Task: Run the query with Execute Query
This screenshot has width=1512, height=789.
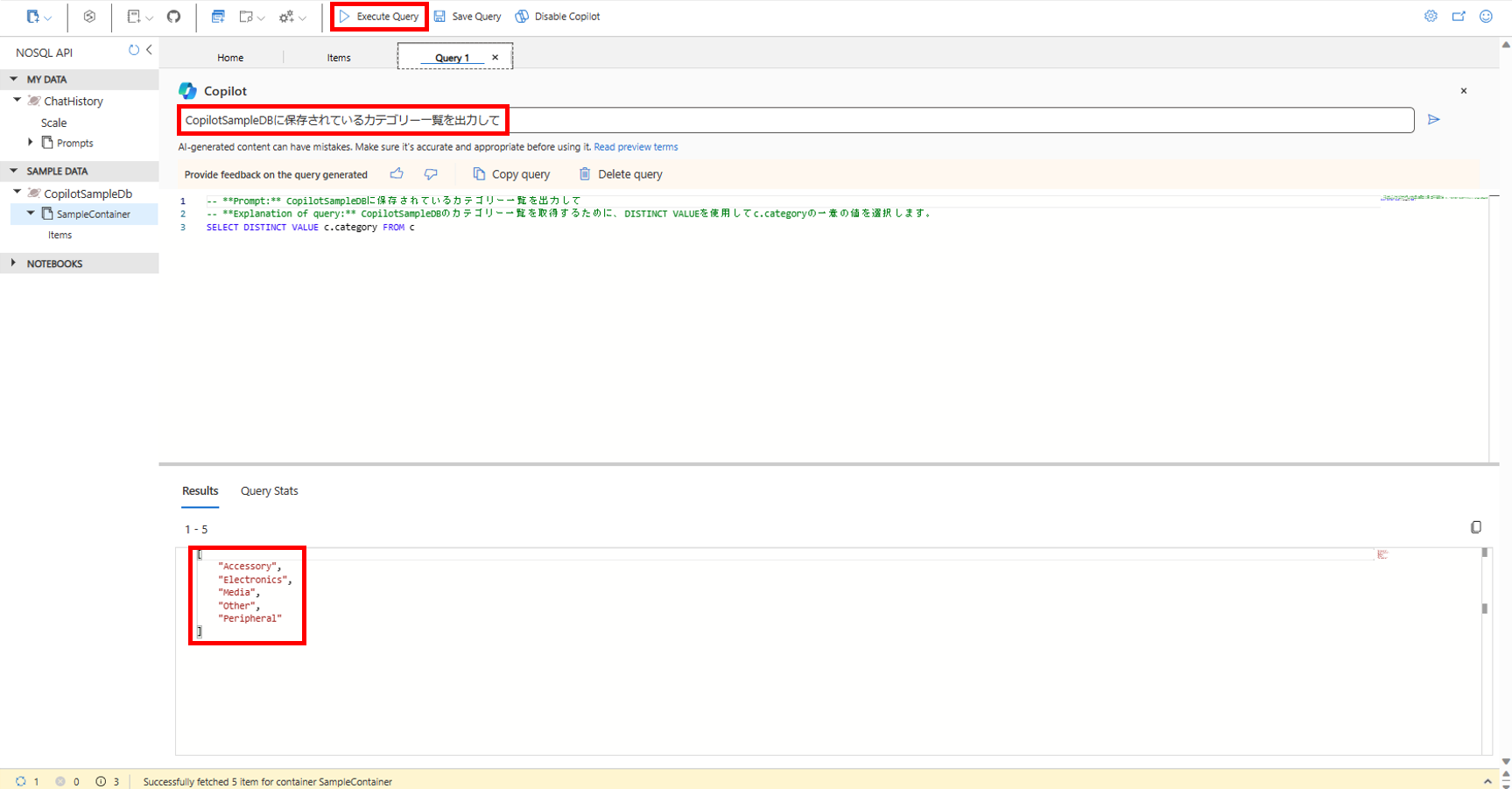Action: pos(379,17)
